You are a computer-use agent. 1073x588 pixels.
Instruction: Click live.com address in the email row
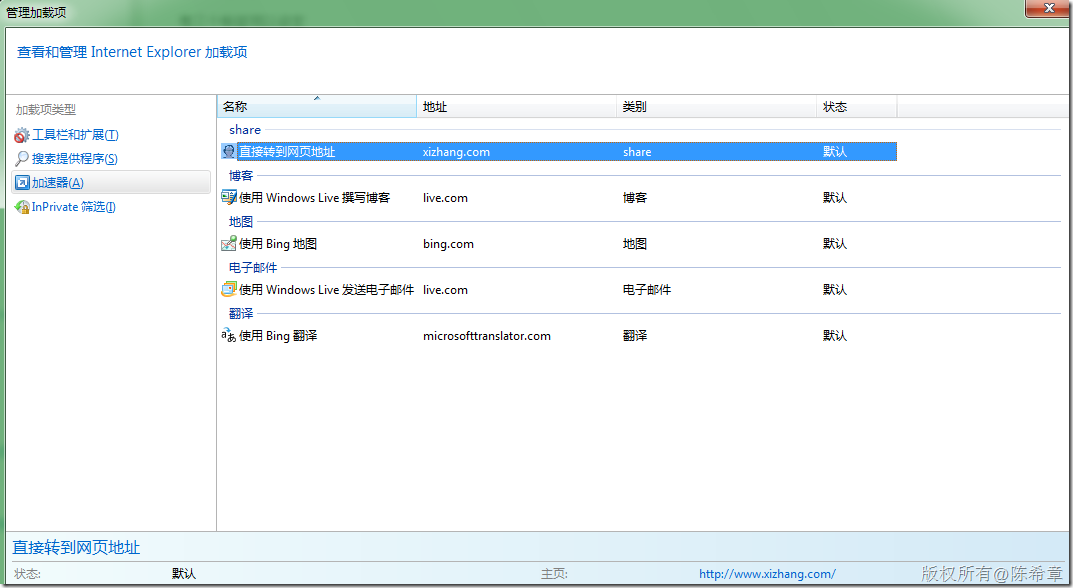[445, 290]
